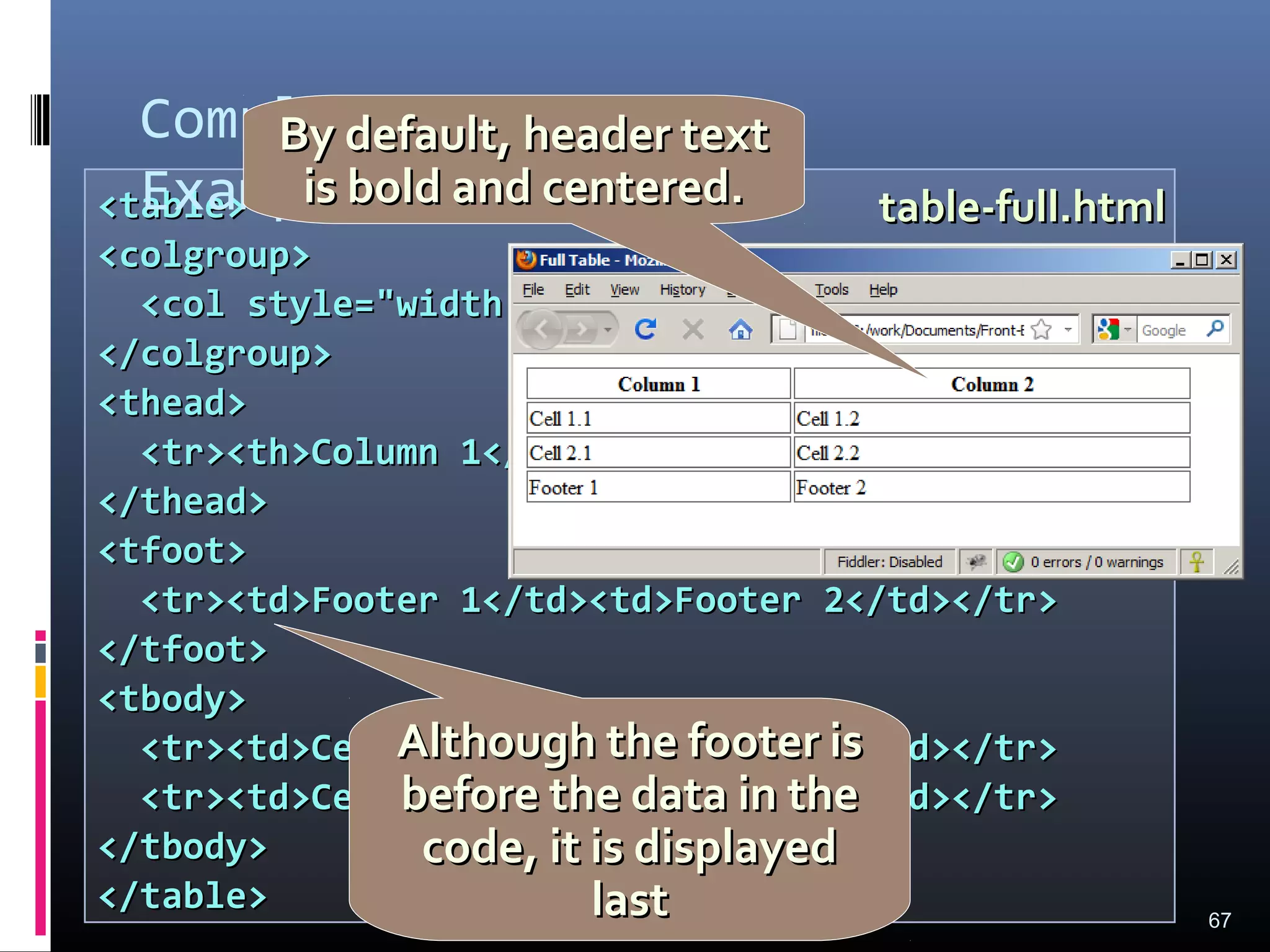Click the magnifier search icon in Google box
Image resolution: width=1270 pixels, height=952 pixels.
tap(1215, 328)
